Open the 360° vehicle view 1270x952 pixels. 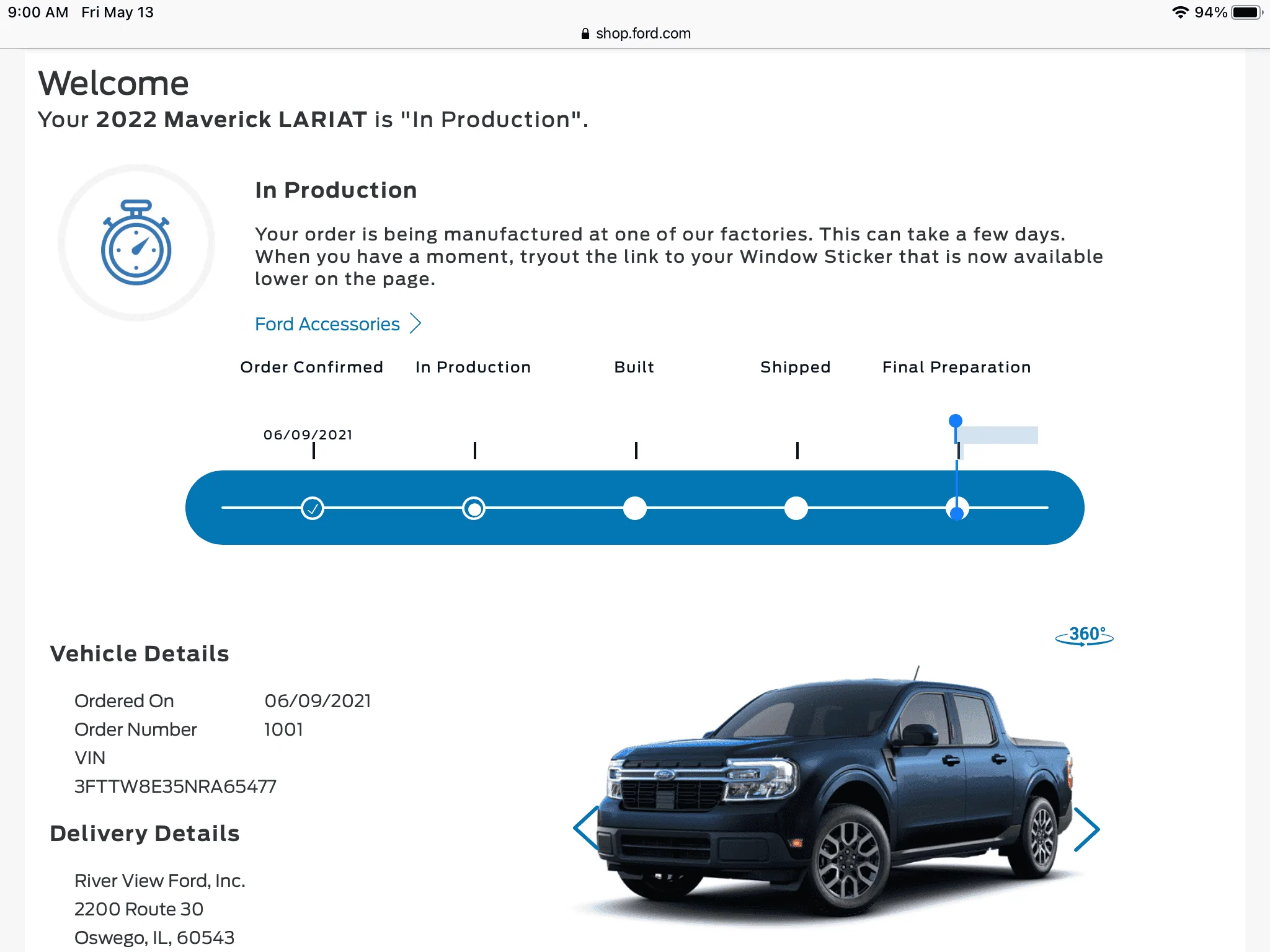click(1085, 635)
